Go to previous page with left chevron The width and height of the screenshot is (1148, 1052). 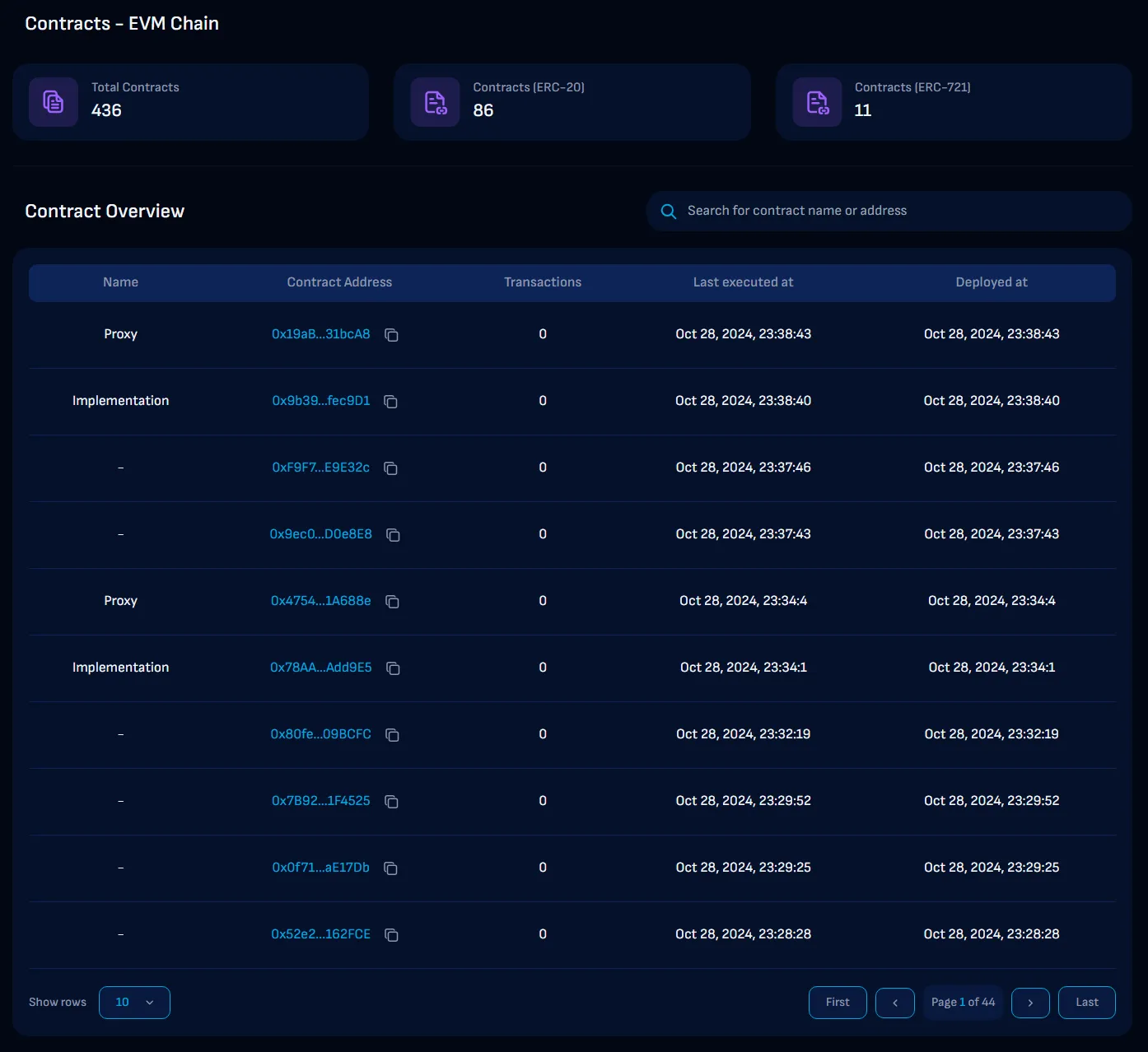(895, 1003)
